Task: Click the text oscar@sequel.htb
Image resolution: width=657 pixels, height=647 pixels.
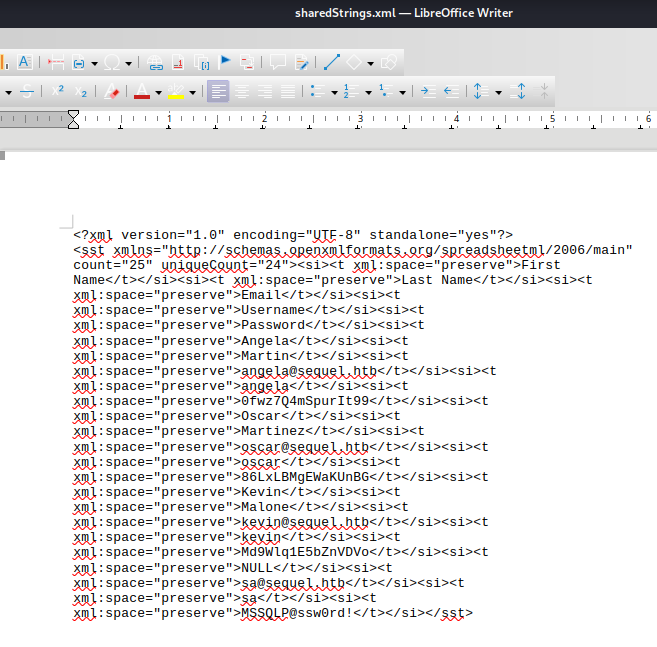Action: pos(305,448)
